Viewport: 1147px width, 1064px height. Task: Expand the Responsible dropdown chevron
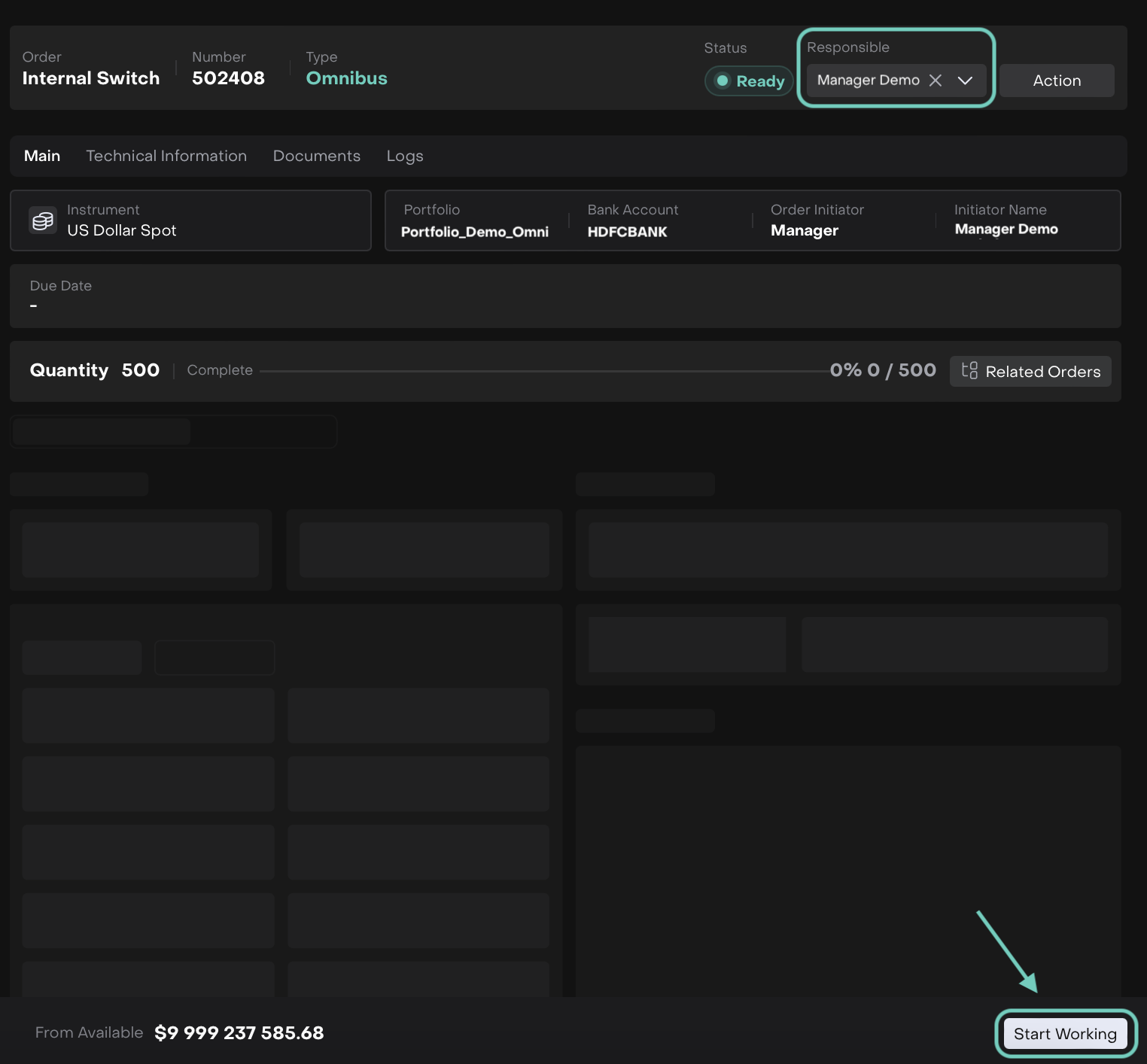(x=965, y=81)
